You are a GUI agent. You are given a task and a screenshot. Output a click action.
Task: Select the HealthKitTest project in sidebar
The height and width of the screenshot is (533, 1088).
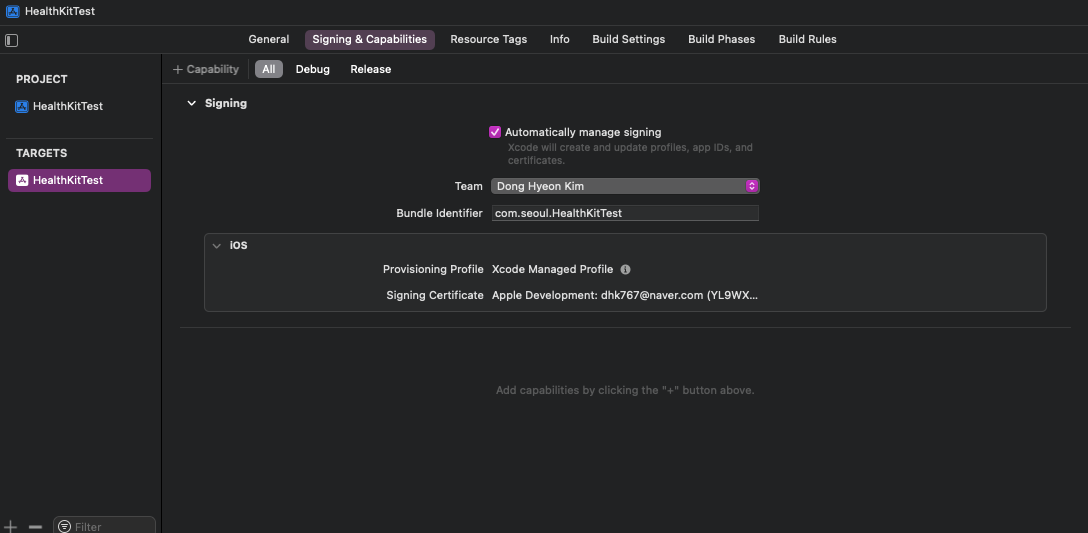[67, 107]
